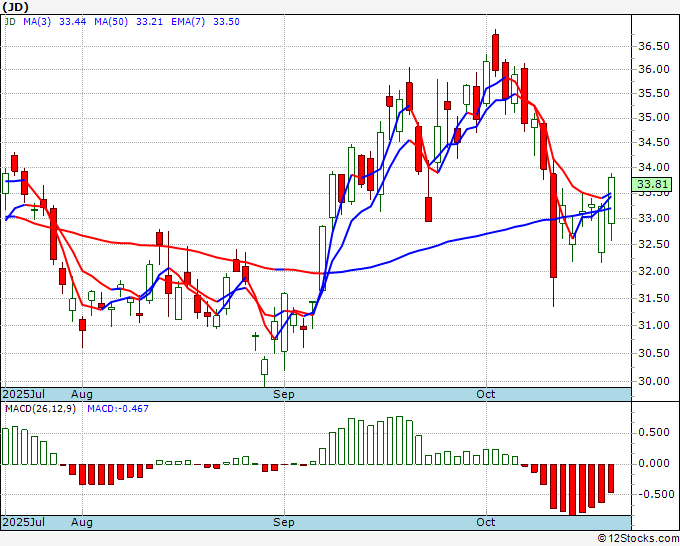Click the tallest red candlestick in mid October
Screen dimensions: 680x546
[553, 226]
